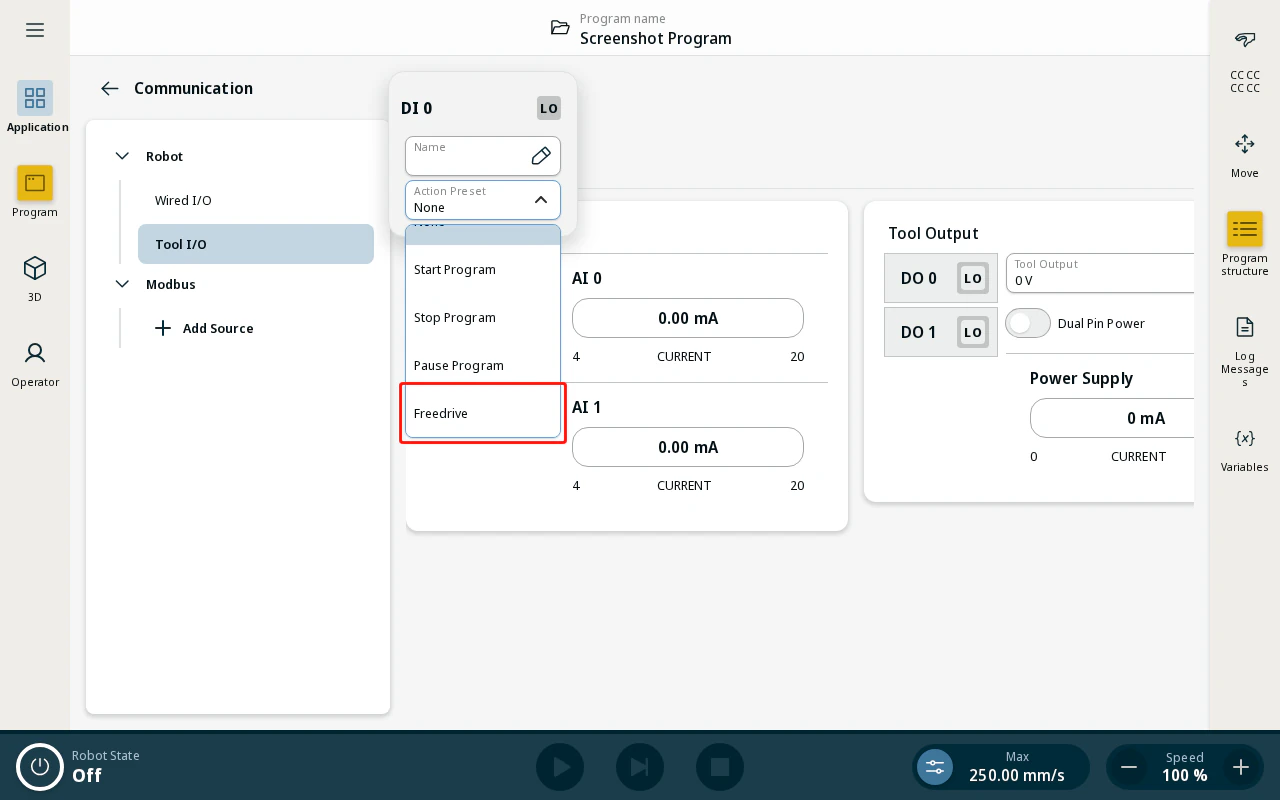Select Stop Program preset option
Screen dimensions: 1280x800
click(483, 317)
